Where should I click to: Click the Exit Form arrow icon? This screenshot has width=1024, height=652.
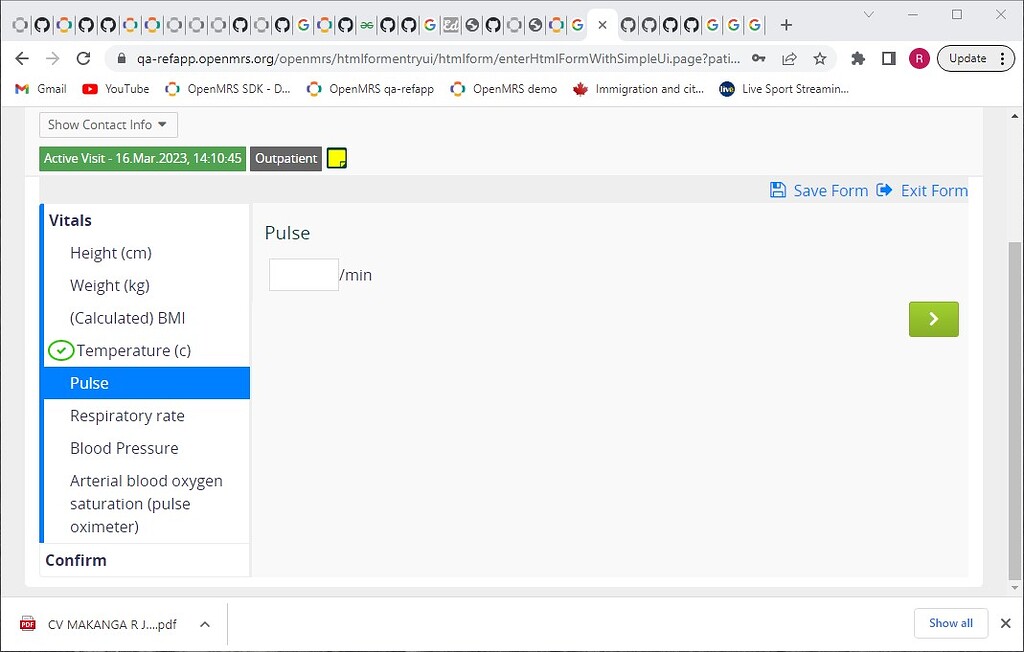[884, 190]
